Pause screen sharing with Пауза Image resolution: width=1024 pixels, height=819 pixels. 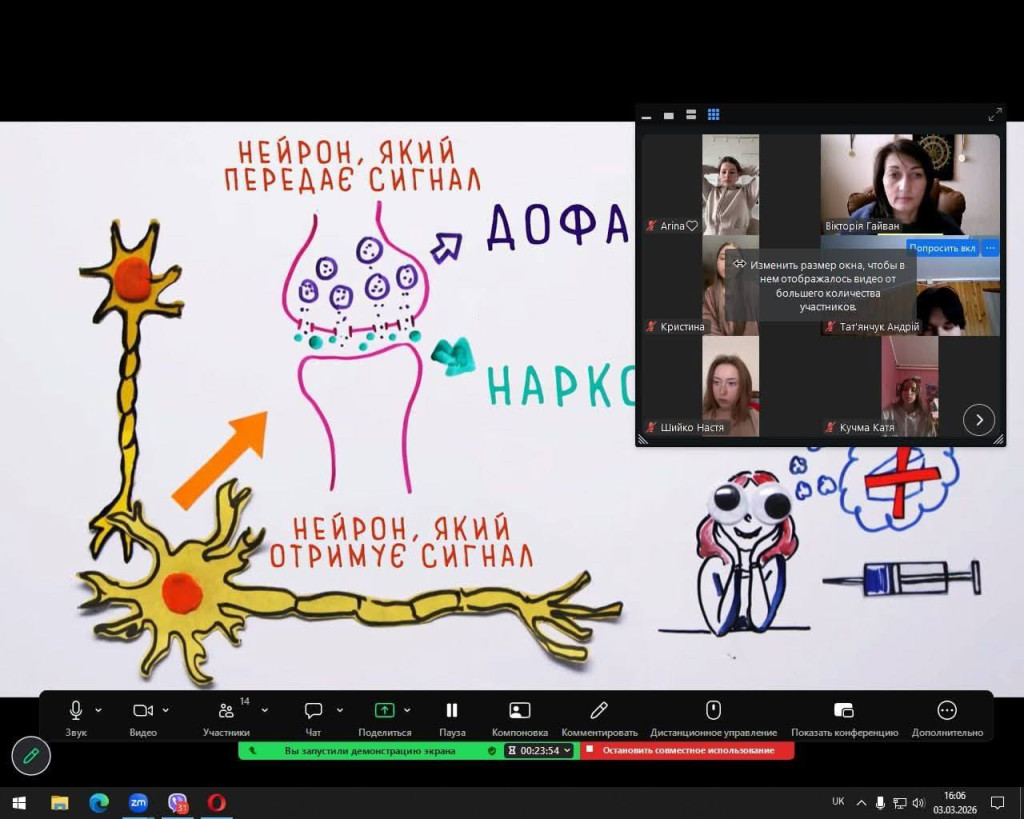coord(452,711)
